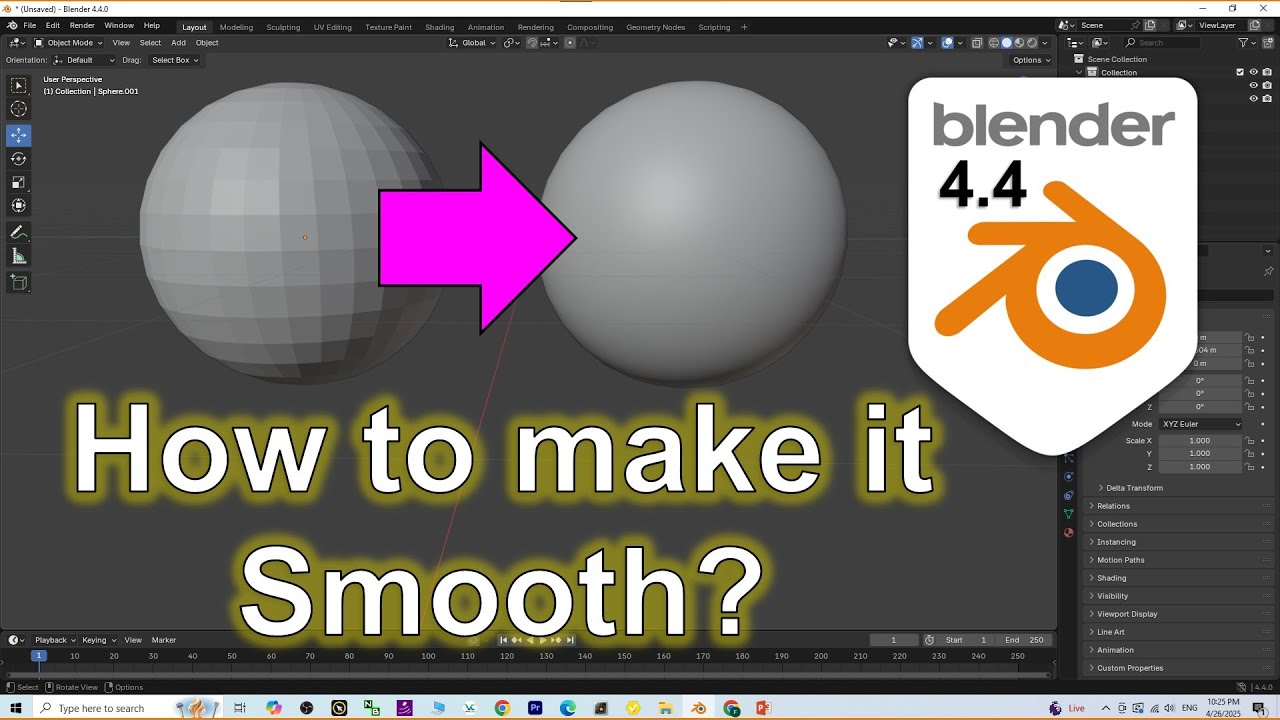Select the Transform tool

[x=18, y=205]
